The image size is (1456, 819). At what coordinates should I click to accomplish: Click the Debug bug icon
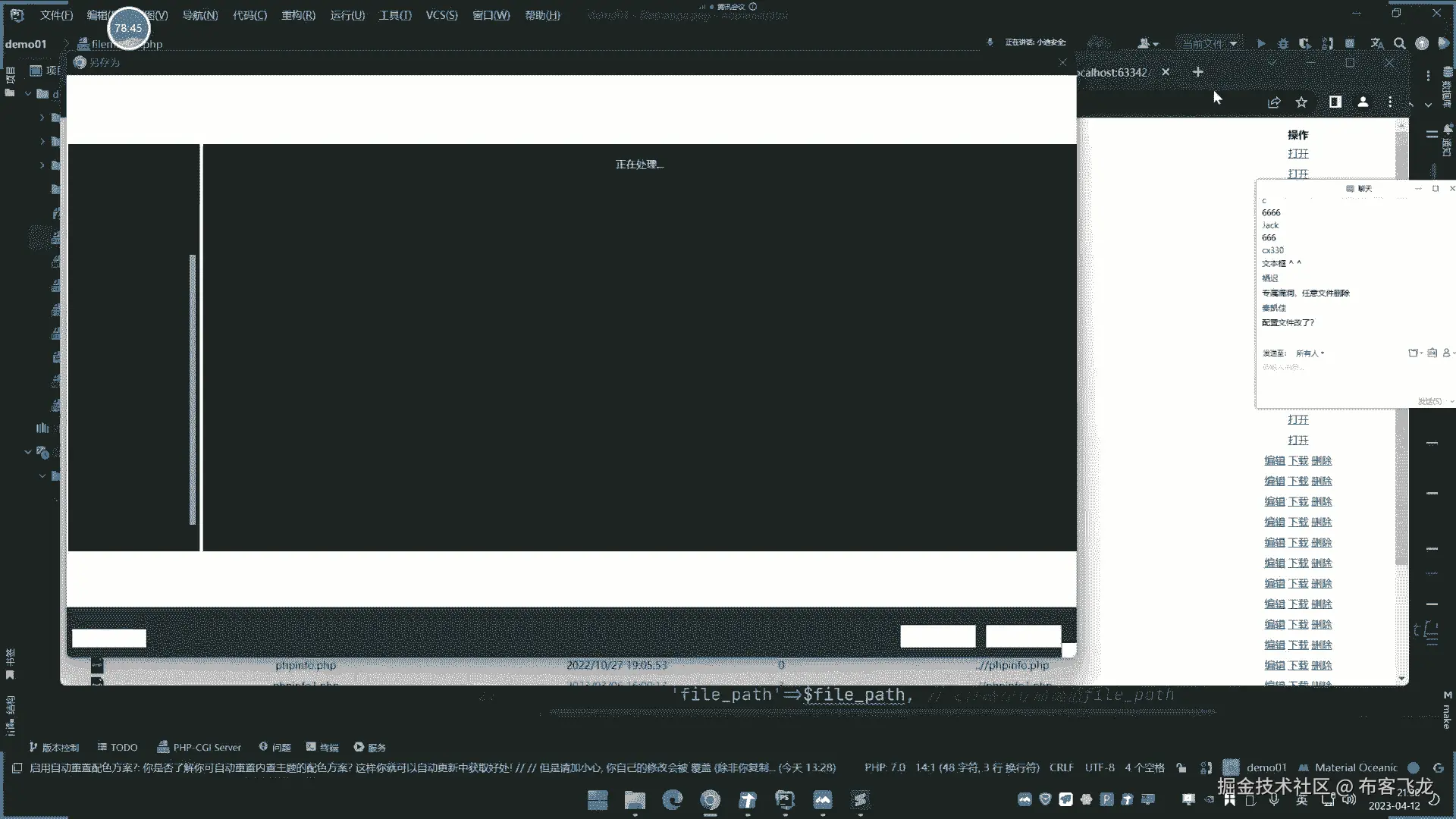1283,44
